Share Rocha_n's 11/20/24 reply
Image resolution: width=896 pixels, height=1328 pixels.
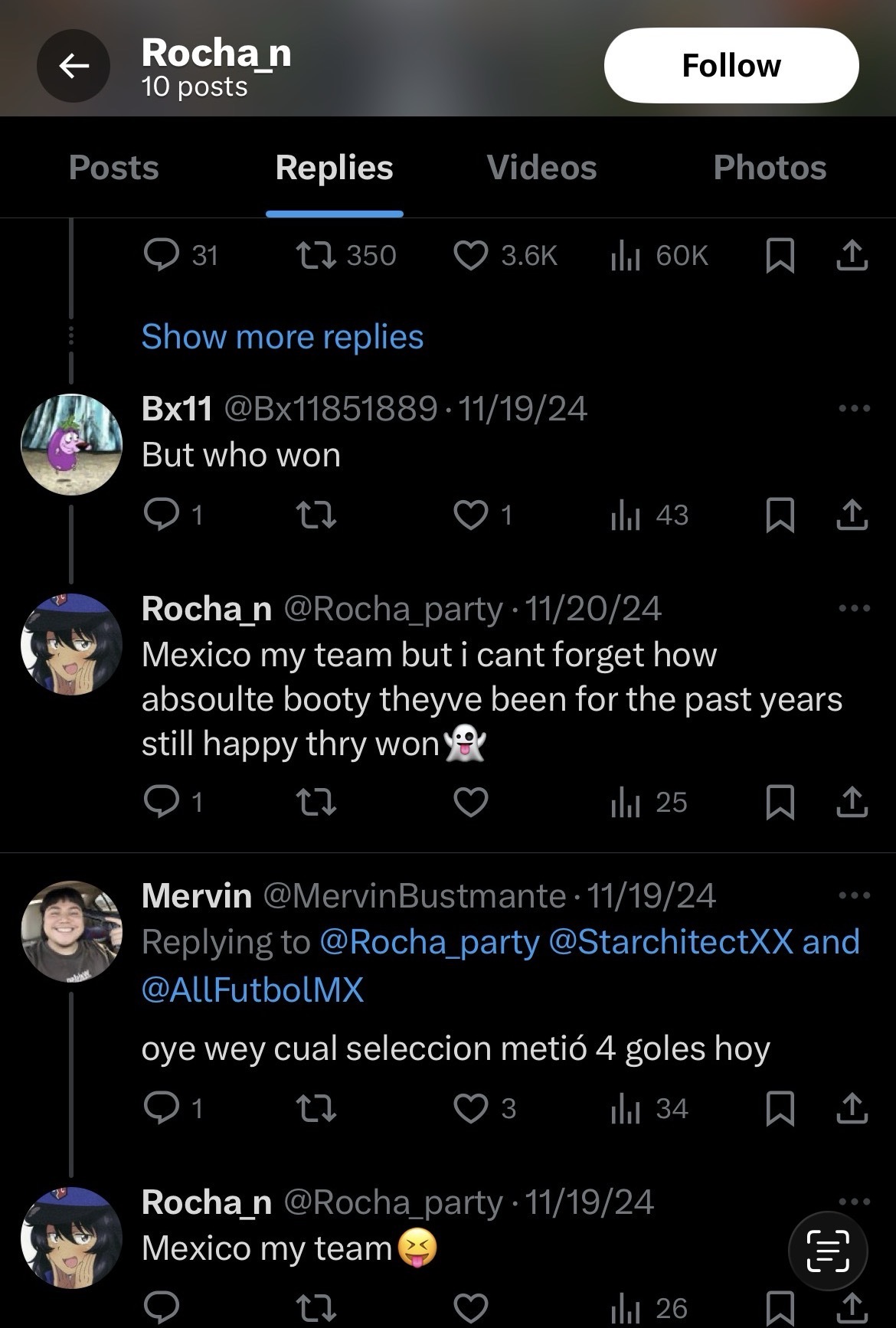[852, 802]
